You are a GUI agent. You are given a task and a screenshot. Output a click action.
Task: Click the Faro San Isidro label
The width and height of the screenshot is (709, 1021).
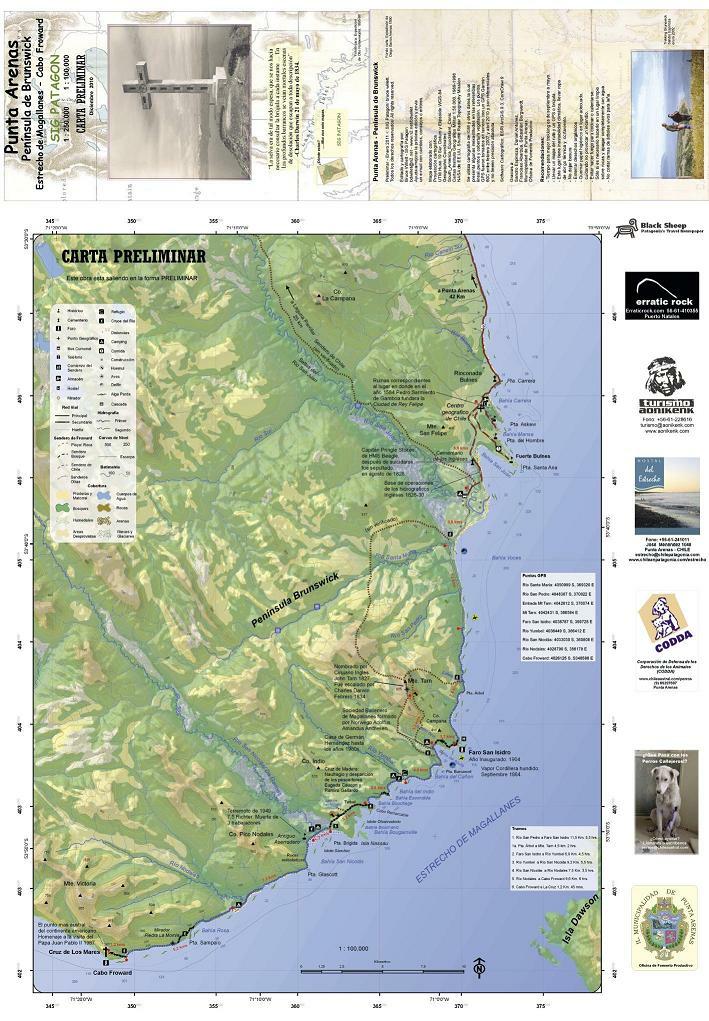[489, 752]
